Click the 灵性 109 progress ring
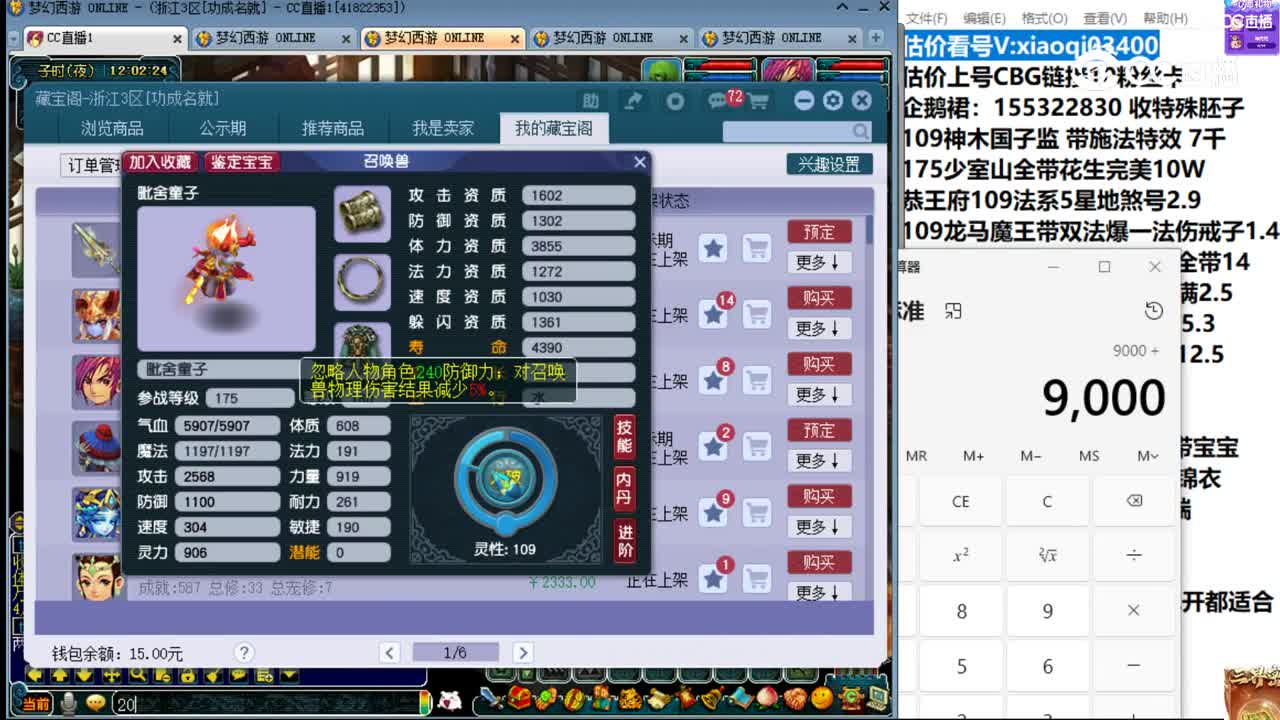This screenshot has height=720, width=1280. [x=505, y=480]
